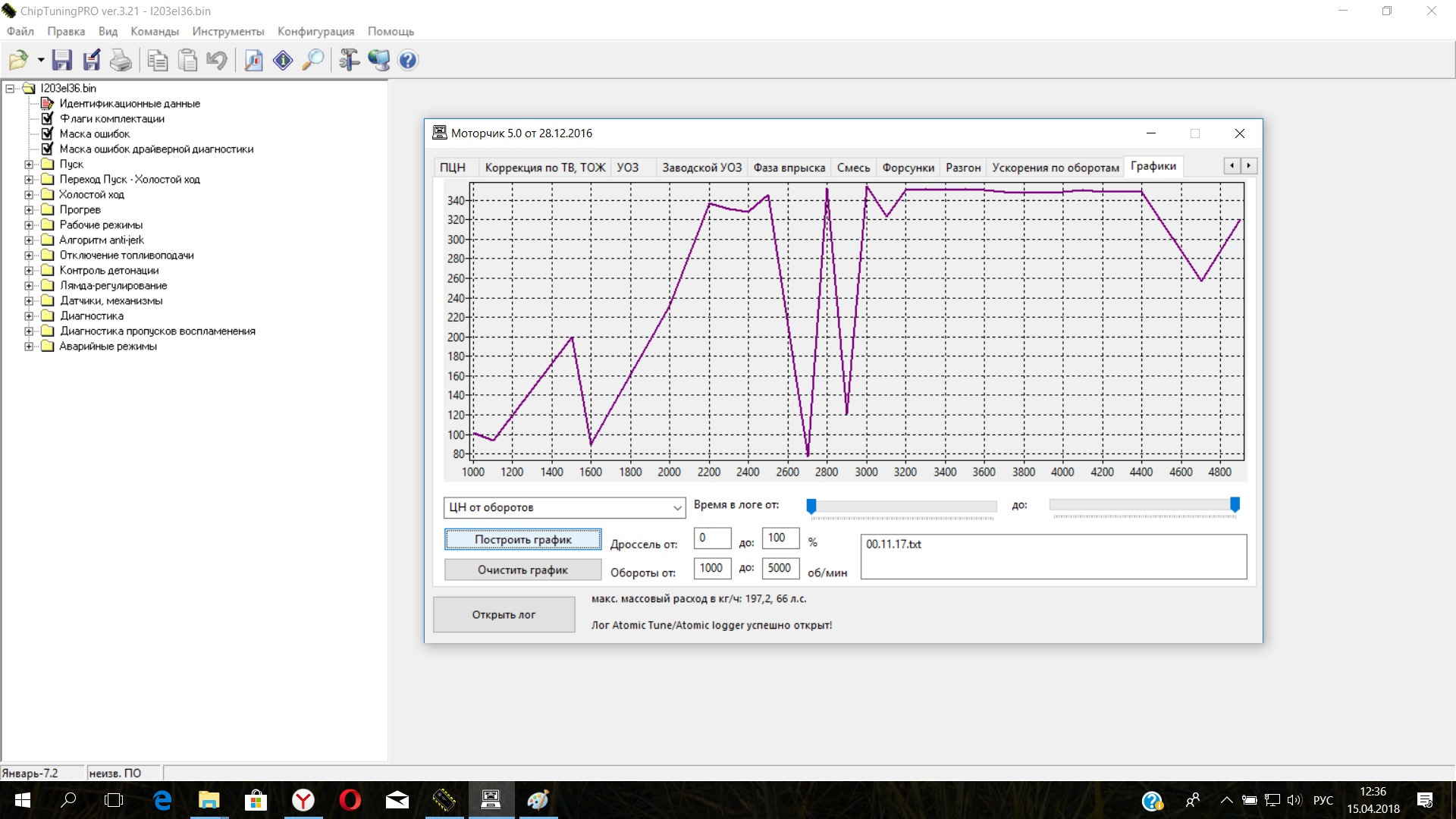The image size is (1456, 819).
Task: Click the Построить график button
Action: pos(522,539)
